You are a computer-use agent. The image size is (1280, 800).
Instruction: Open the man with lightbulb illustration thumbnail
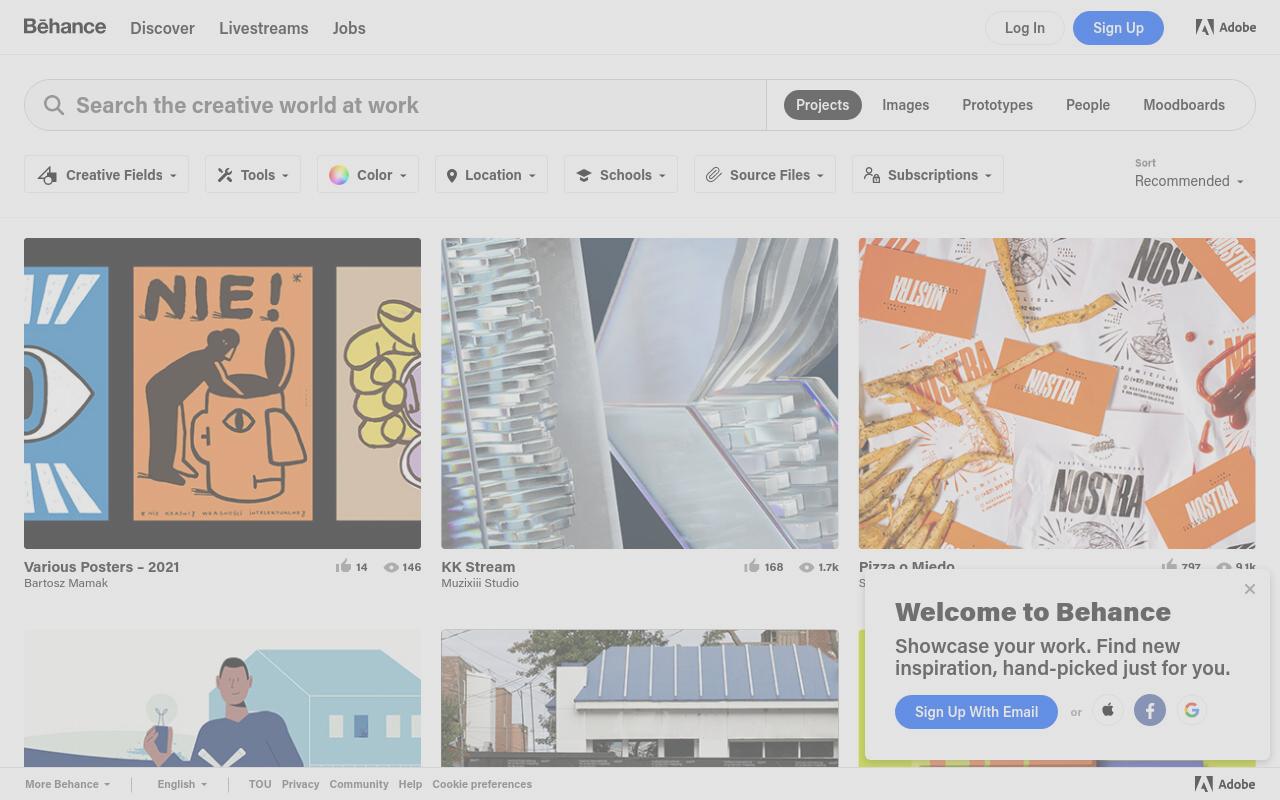(x=222, y=698)
